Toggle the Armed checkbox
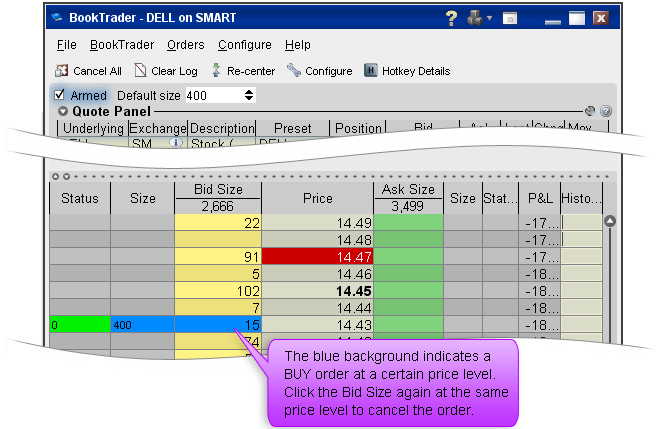Viewport: 662px width, 429px height. (60, 95)
